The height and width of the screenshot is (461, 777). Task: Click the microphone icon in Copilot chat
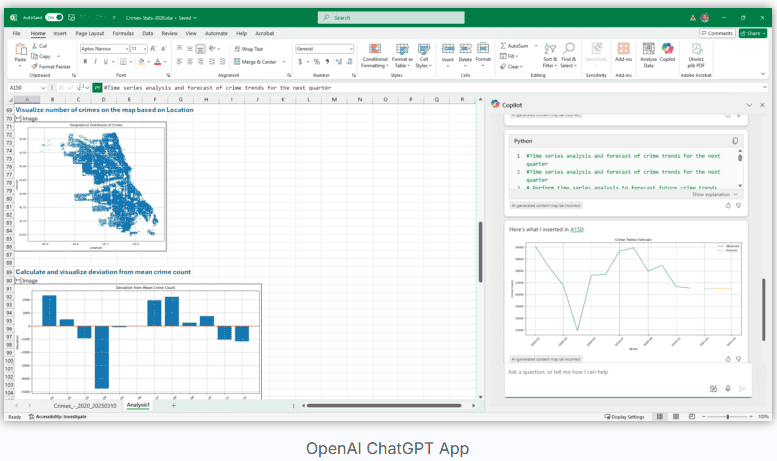[727, 388]
